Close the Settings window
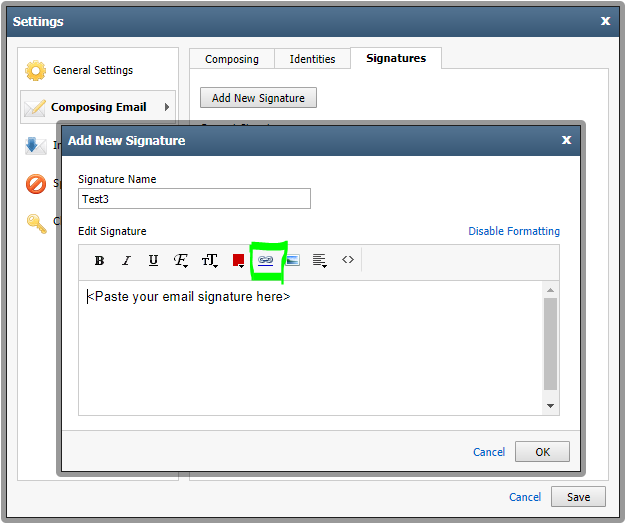The height and width of the screenshot is (528, 629). [x=607, y=21]
